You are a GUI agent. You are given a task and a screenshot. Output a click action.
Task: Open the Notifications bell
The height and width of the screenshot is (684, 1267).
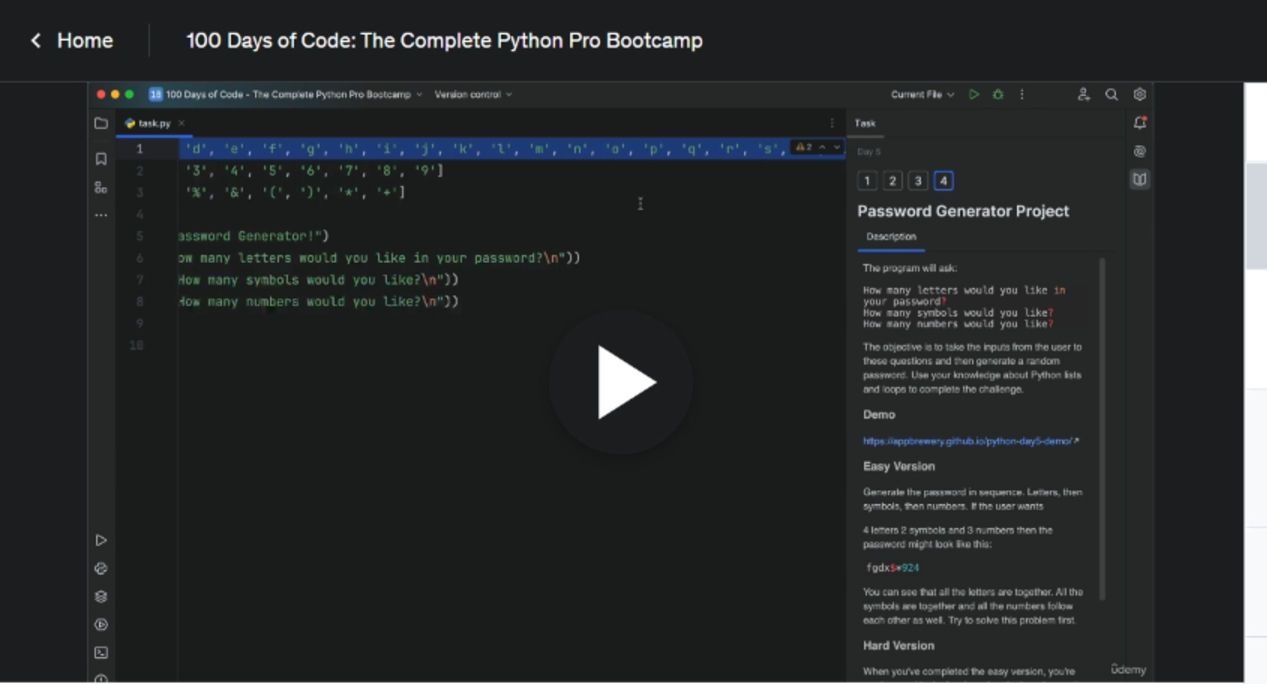[x=1140, y=123]
